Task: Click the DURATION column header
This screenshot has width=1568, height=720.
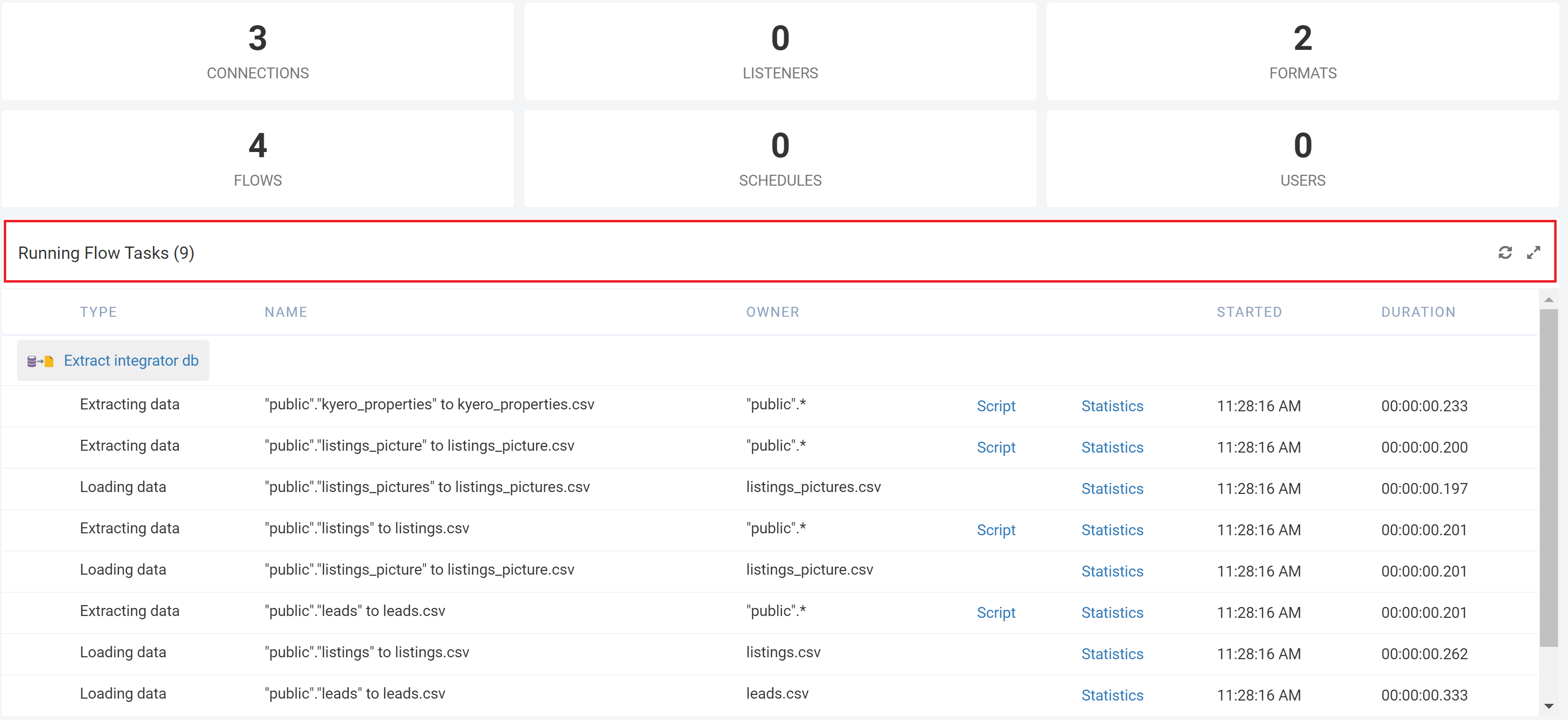Action: [1418, 312]
